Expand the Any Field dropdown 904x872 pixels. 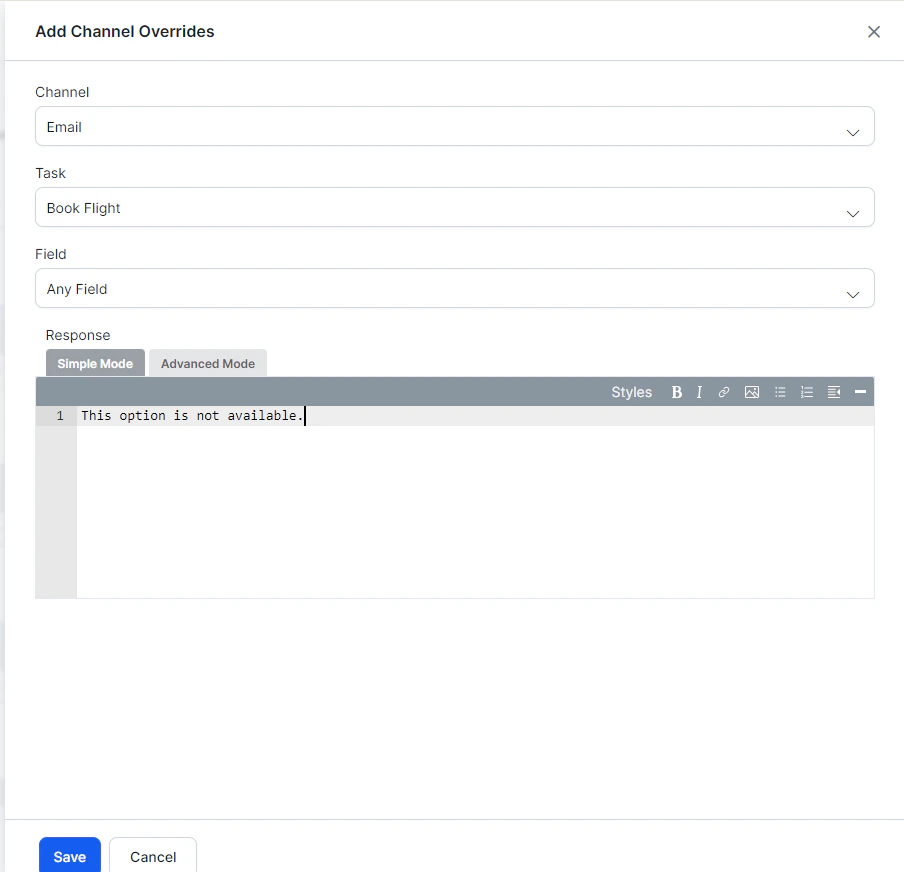pyautogui.click(x=454, y=289)
